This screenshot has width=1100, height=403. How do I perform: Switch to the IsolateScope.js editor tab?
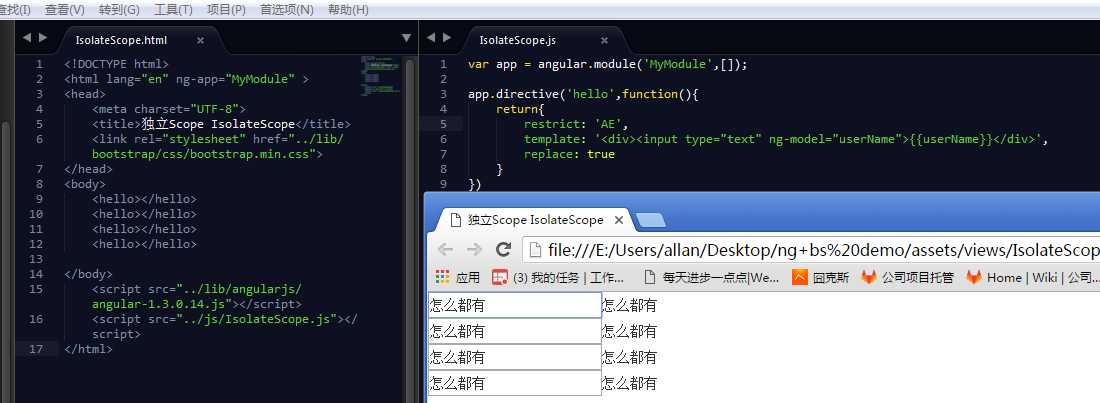coord(518,40)
